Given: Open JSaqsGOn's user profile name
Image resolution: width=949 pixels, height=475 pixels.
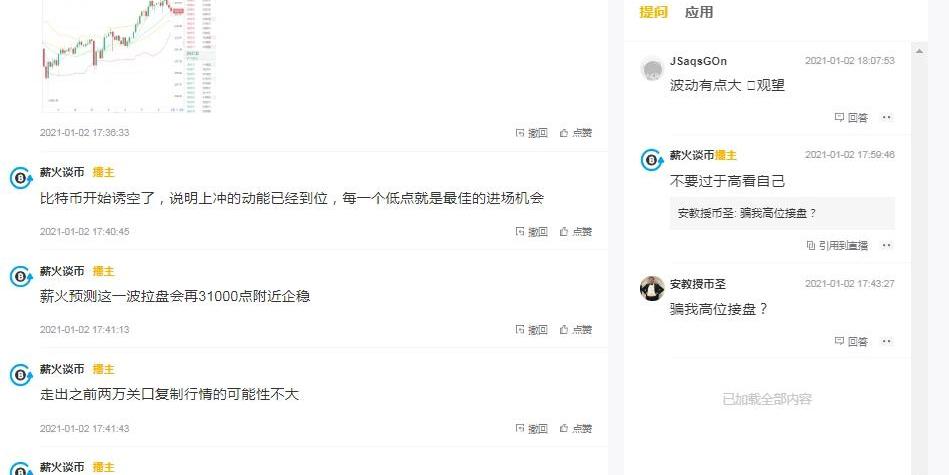Looking at the screenshot, I should click(x=698, y=62).
